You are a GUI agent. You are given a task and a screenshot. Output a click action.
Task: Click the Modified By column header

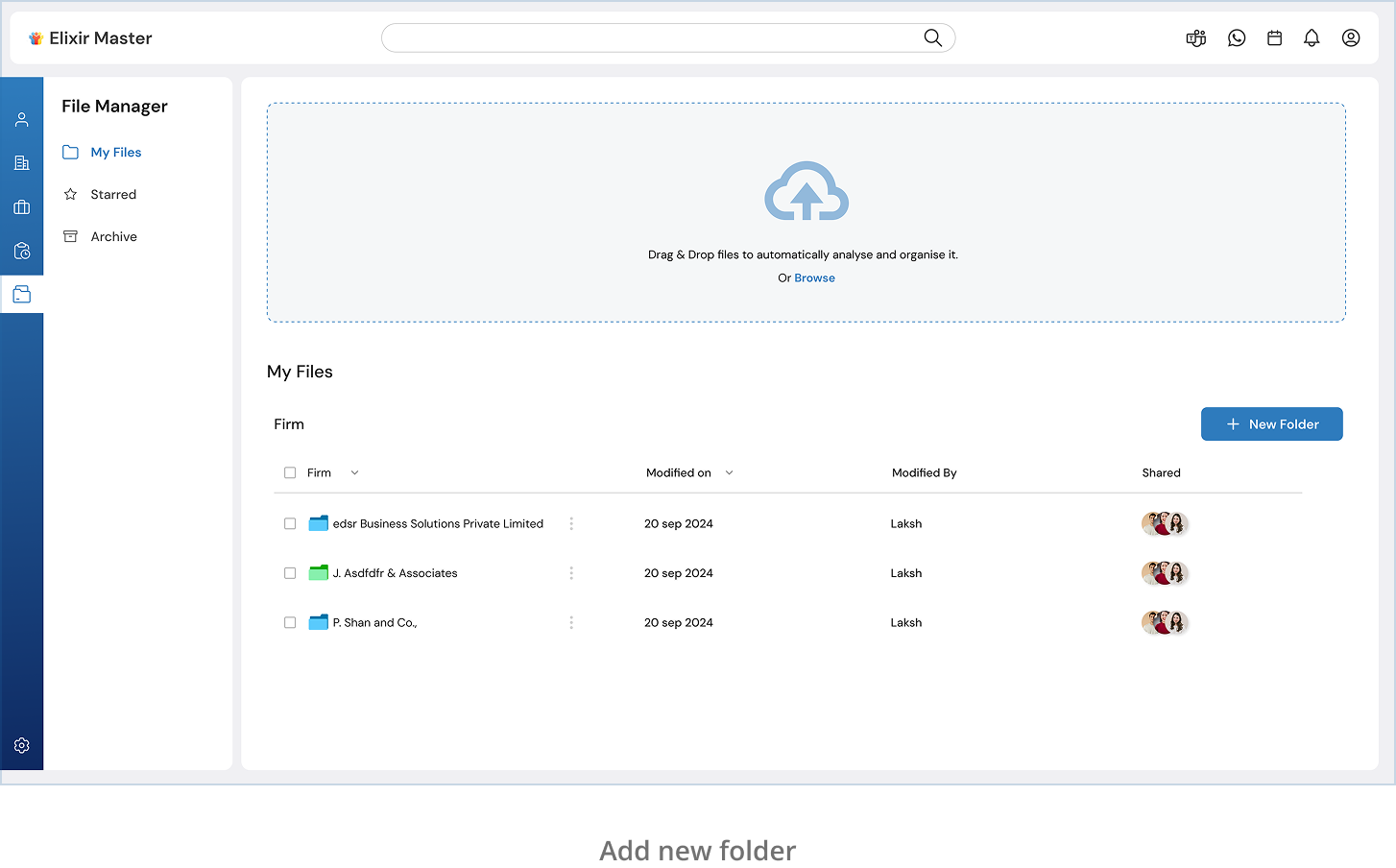(924, 473)
